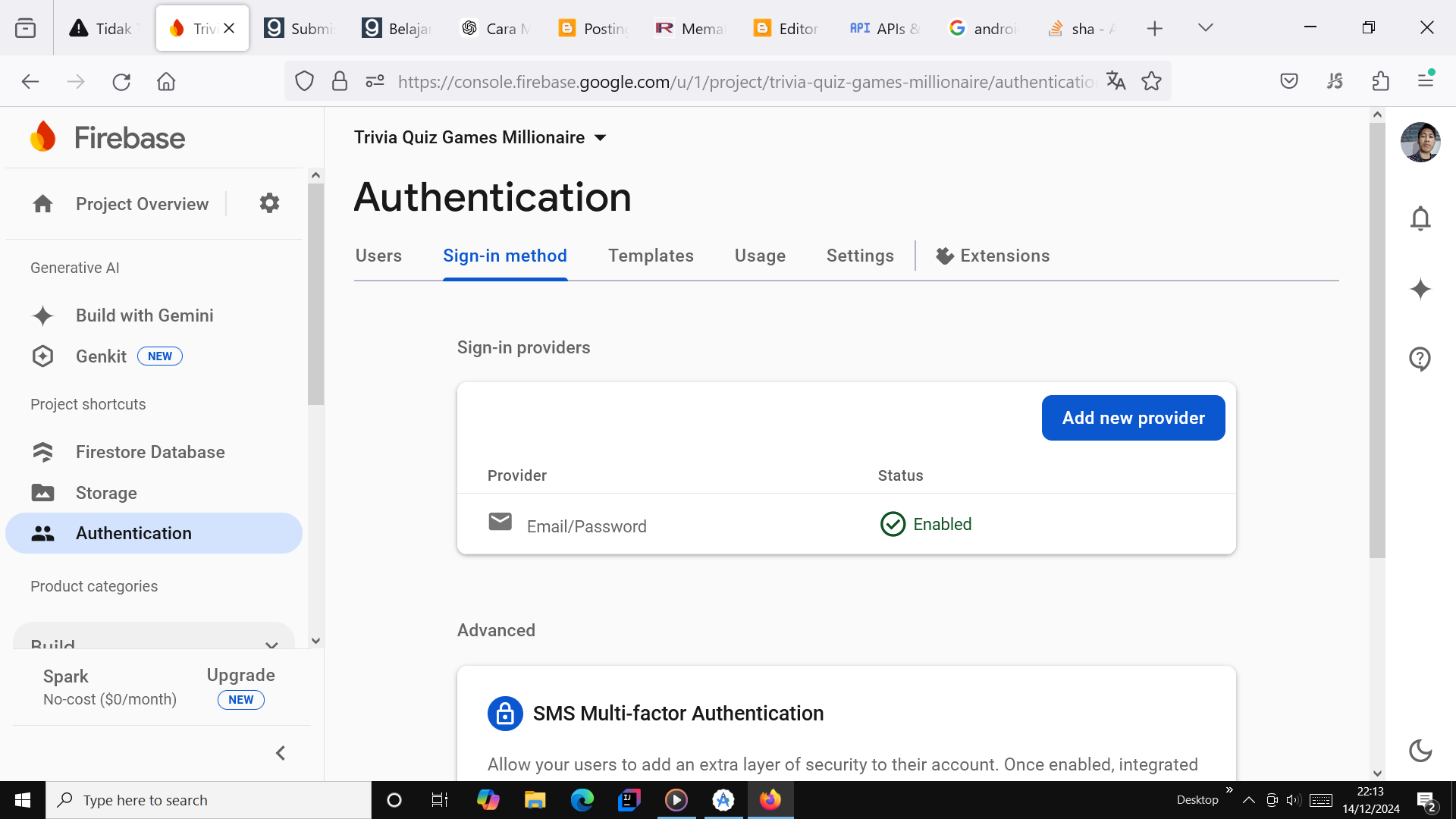Go back to previous page
The width and height of the screenshot is (1456, 819).
click(x=30, y=82)
